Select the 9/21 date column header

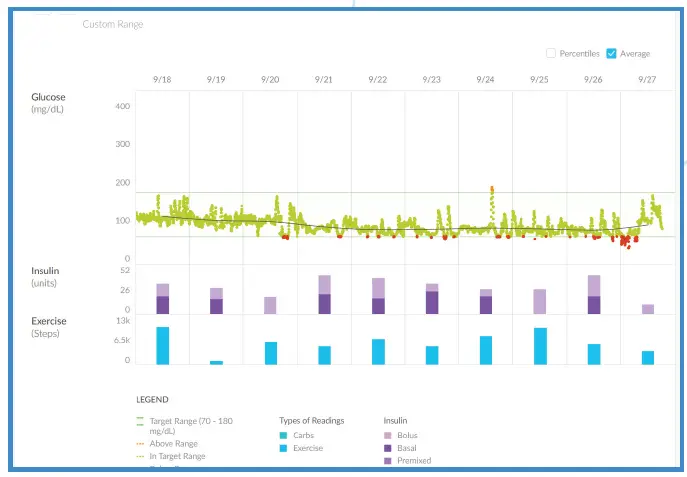pos(323,80)
